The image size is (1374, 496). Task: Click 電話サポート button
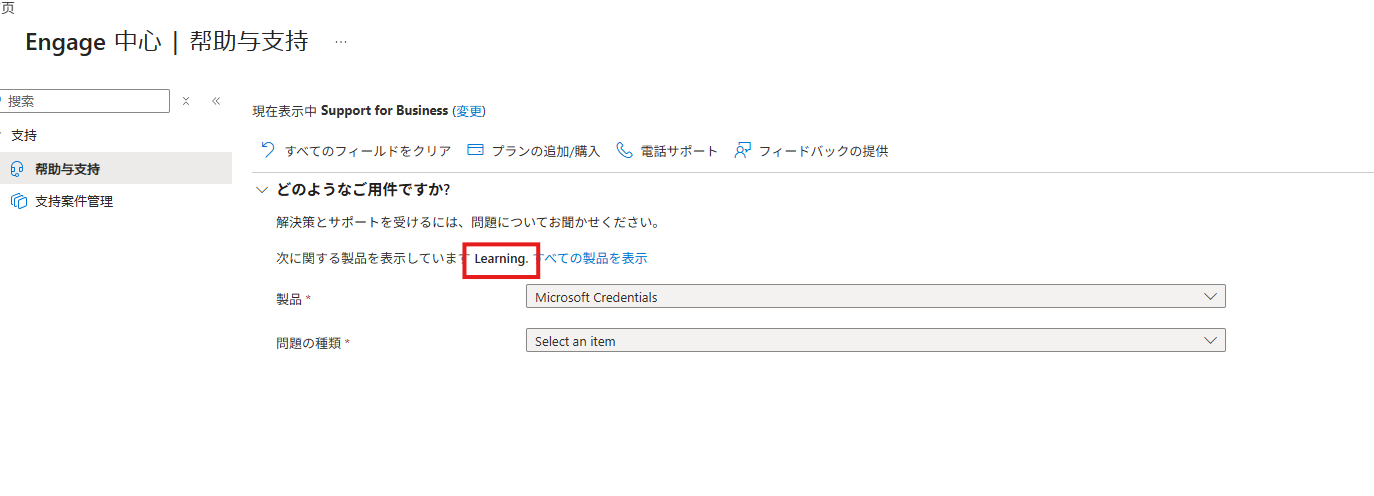pos(667,150)
